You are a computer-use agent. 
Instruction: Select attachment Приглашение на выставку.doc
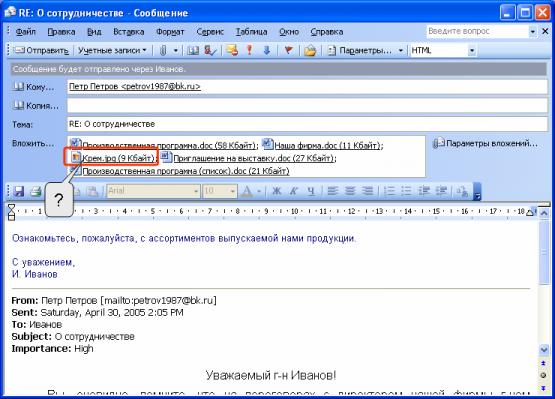(x=248, y=158)
